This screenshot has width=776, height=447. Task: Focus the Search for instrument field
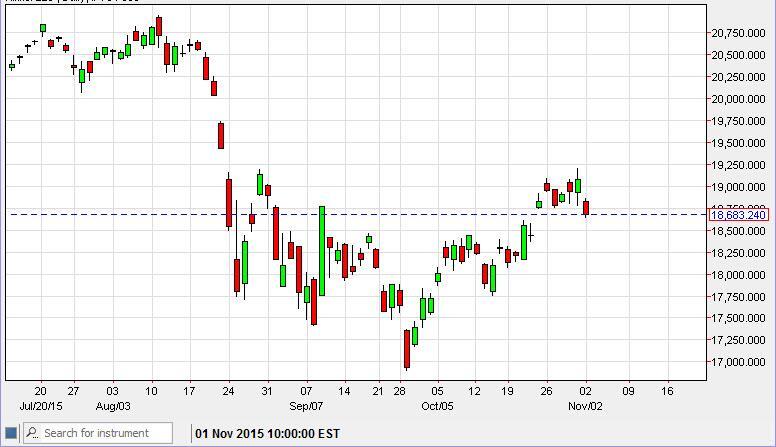click(x=100, y=433)
